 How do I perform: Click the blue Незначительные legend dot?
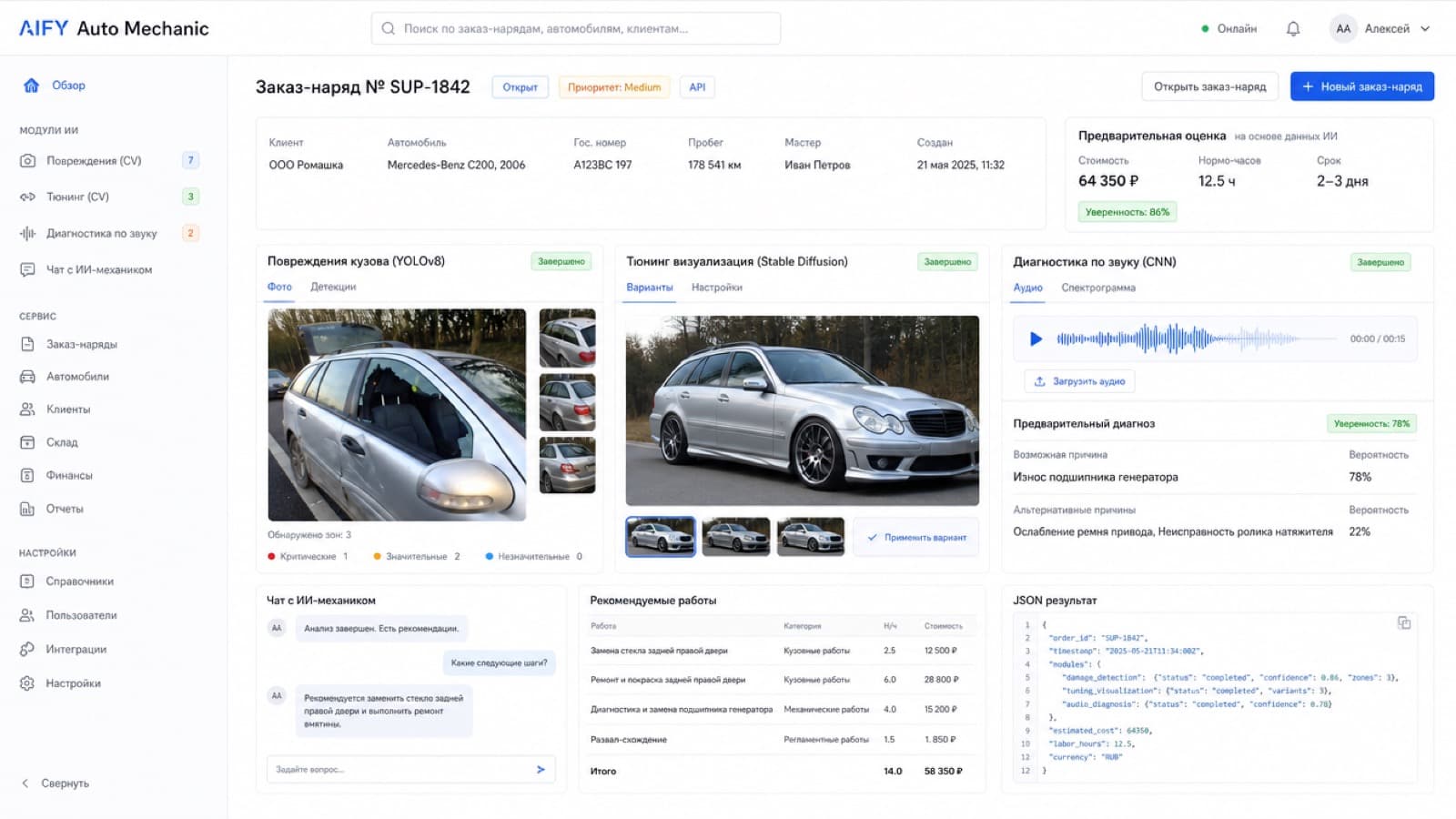pyautogui.click(x=490, y=556)
